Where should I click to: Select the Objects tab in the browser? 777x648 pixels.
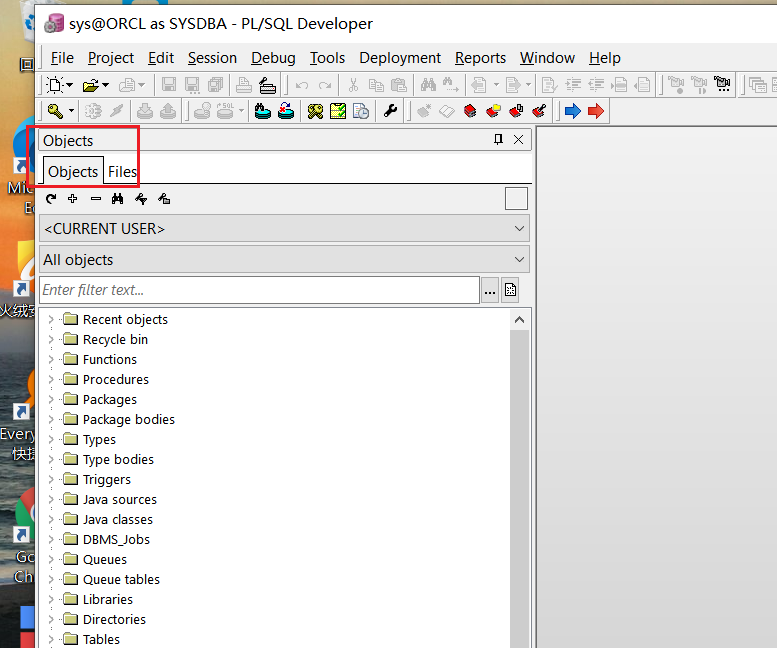pos(73,171)
